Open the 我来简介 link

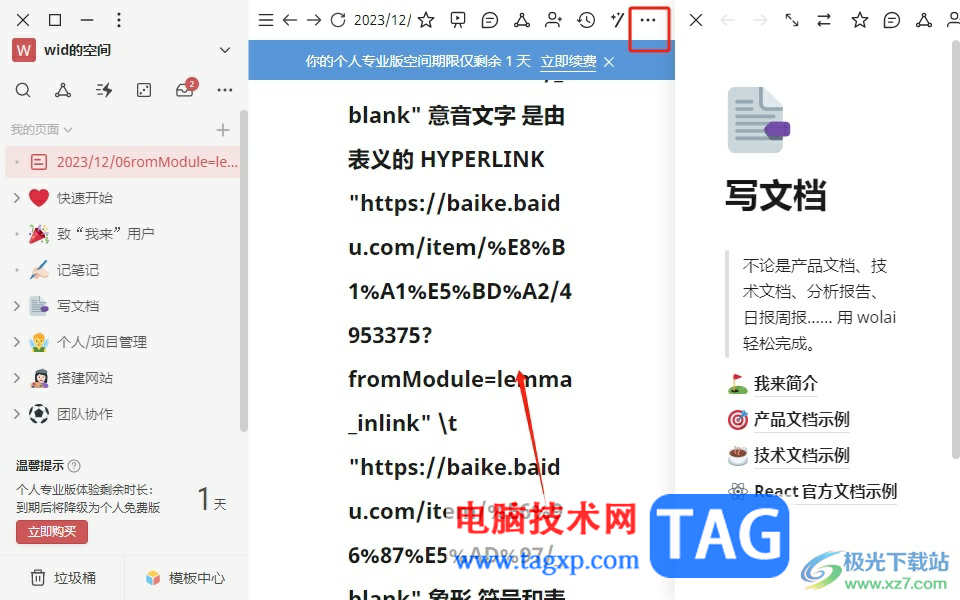tap(786, 383)
